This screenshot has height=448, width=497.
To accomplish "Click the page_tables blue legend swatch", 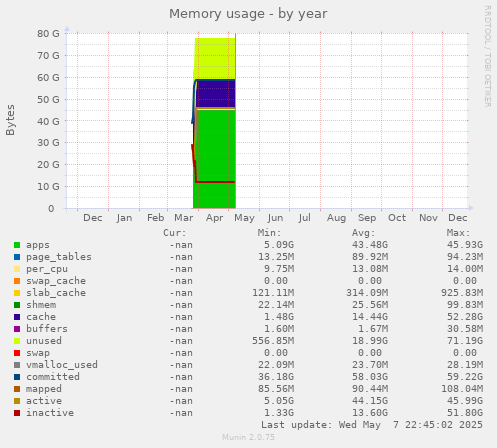I will coord(17,257).
